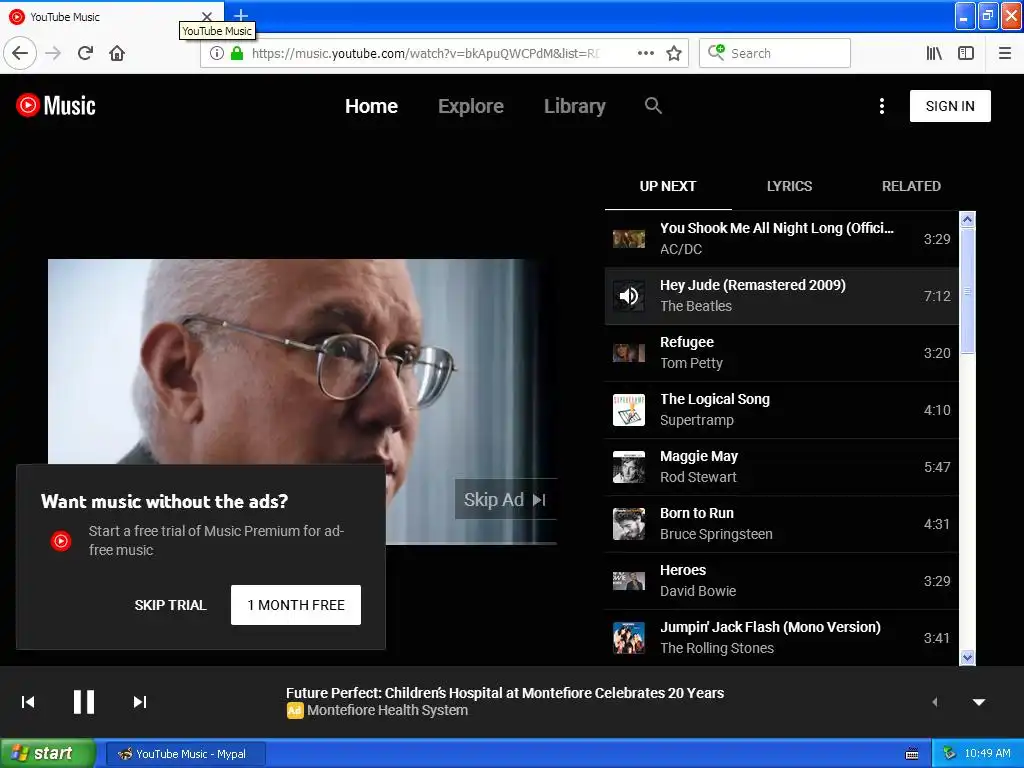Go to the browser home page

click(117, 53)
